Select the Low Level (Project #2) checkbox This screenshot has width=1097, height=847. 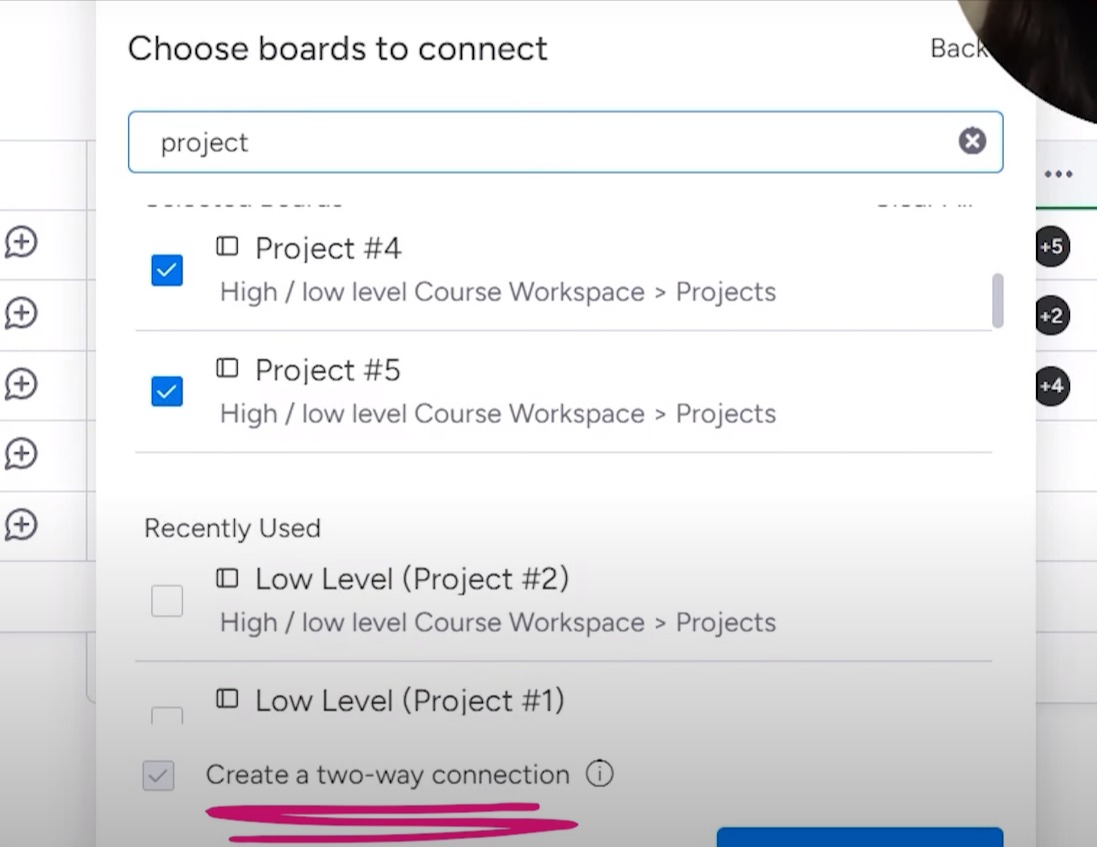pyautogui.click(x=167, y=600)
